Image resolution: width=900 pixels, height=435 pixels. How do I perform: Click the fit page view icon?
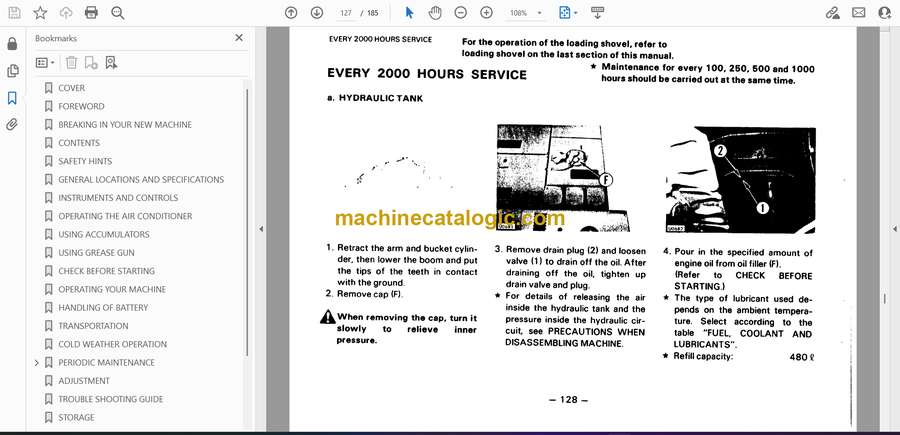click(565, 13)
